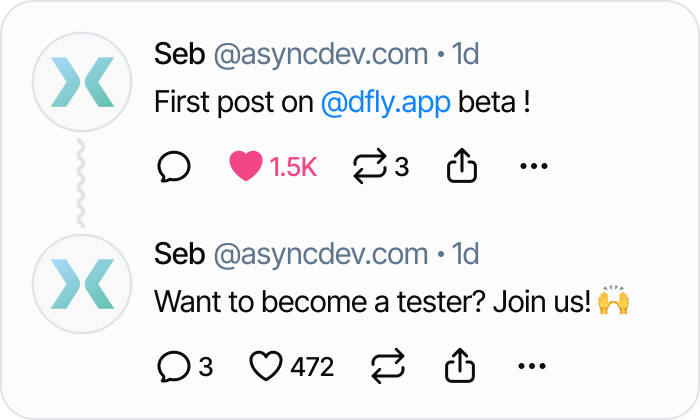This screenshot has width=700, height=420.
Task: Open the 'Want to become a tester?' post text
Action: (x=372, y=302)
